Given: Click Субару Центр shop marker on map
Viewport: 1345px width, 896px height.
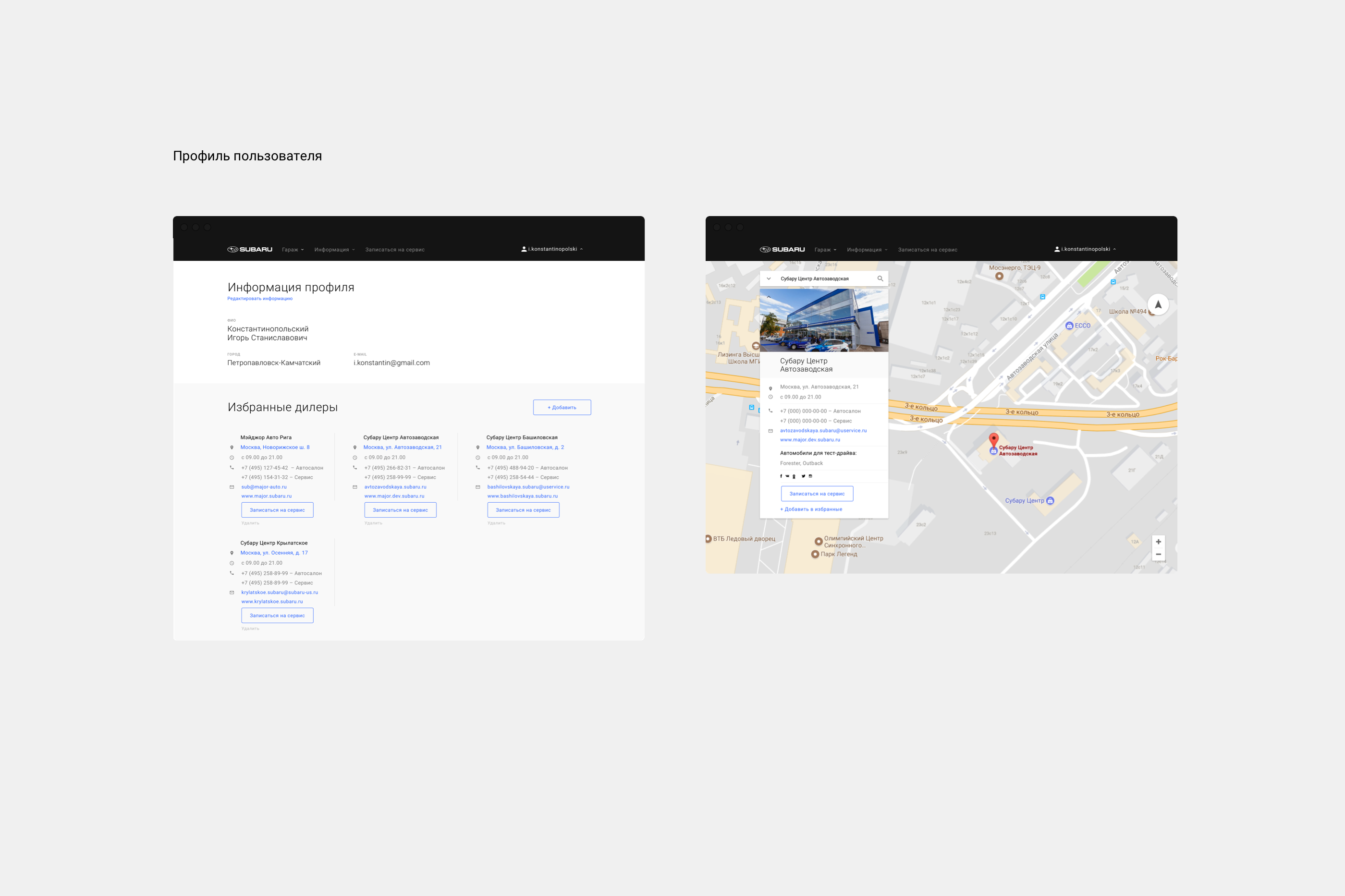Looking at the screenshot, I should point(1050,500).
